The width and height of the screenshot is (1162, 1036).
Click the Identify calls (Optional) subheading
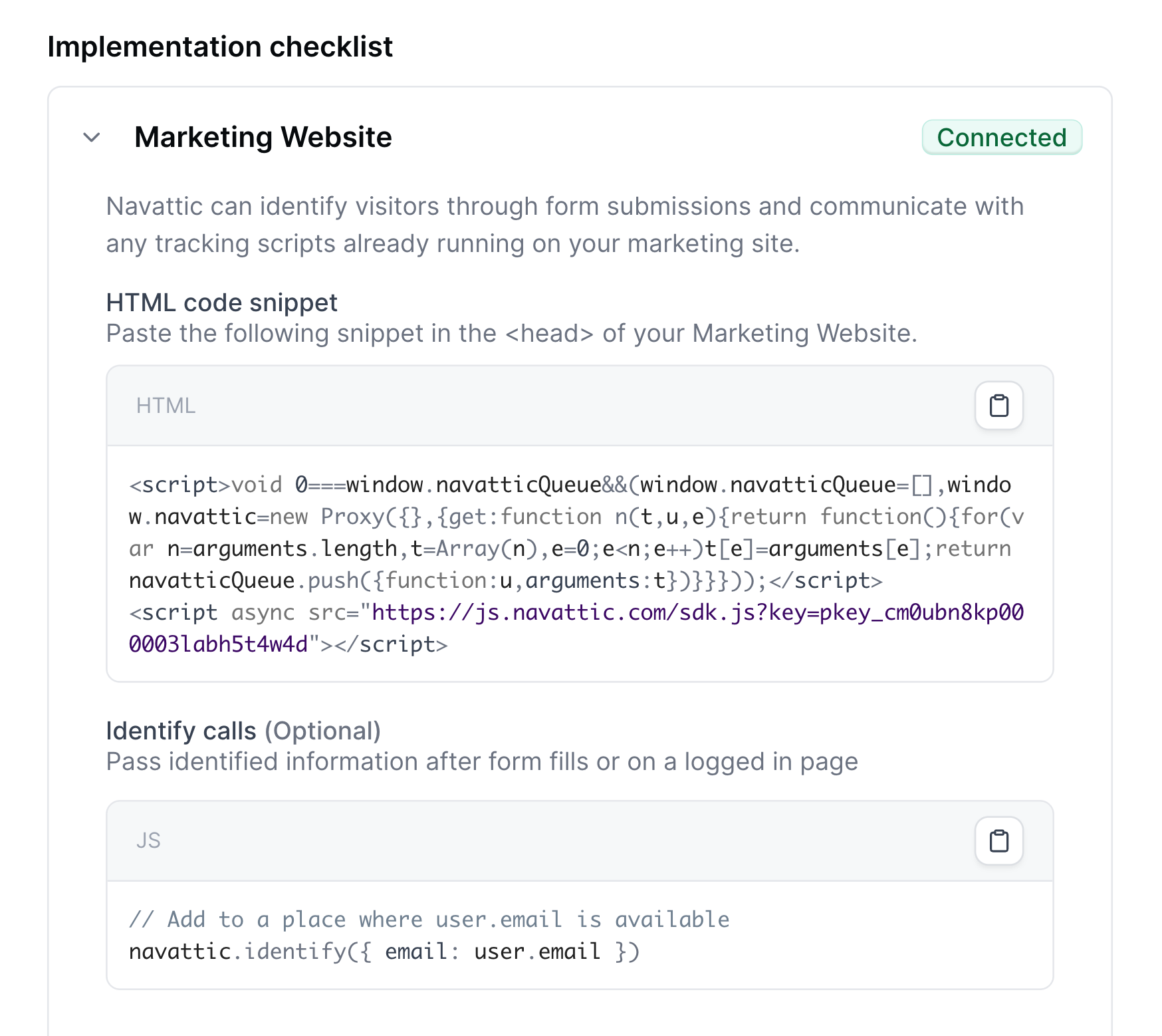pos(243,731)
